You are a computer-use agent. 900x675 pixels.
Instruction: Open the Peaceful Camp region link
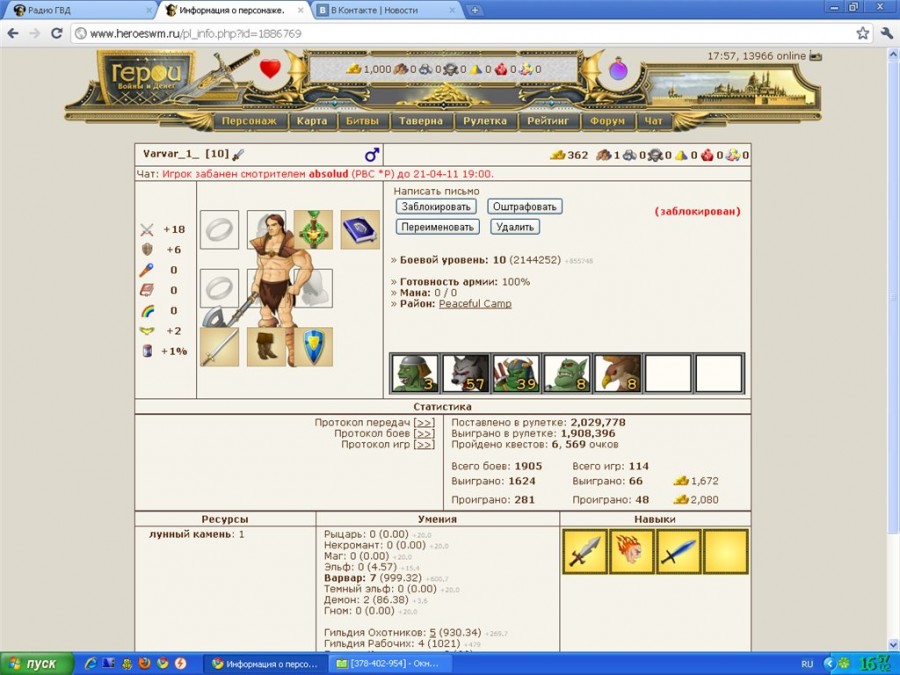pyautogui.click(x=475, y=304)
